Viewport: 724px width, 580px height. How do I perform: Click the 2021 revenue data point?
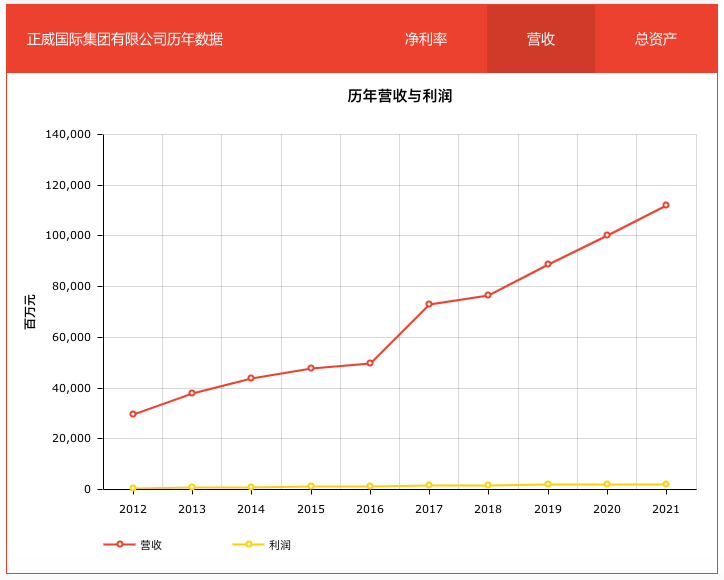click(666, 205)
